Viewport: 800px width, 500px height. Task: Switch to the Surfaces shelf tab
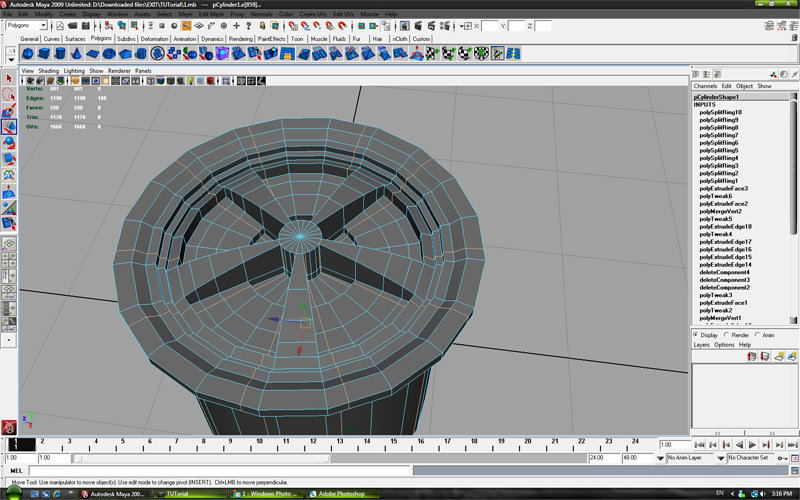click(75, 38)
